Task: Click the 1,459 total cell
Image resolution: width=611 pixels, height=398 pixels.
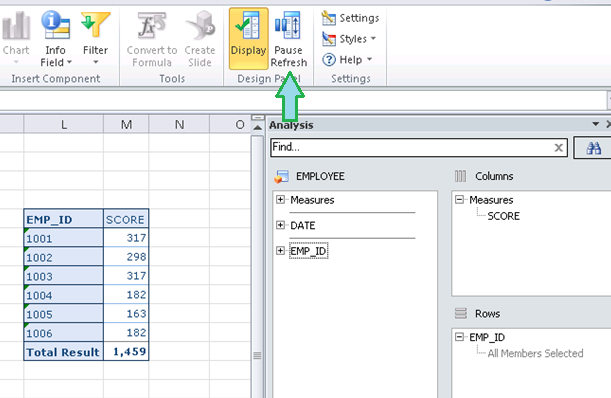Action: (126, 351)
